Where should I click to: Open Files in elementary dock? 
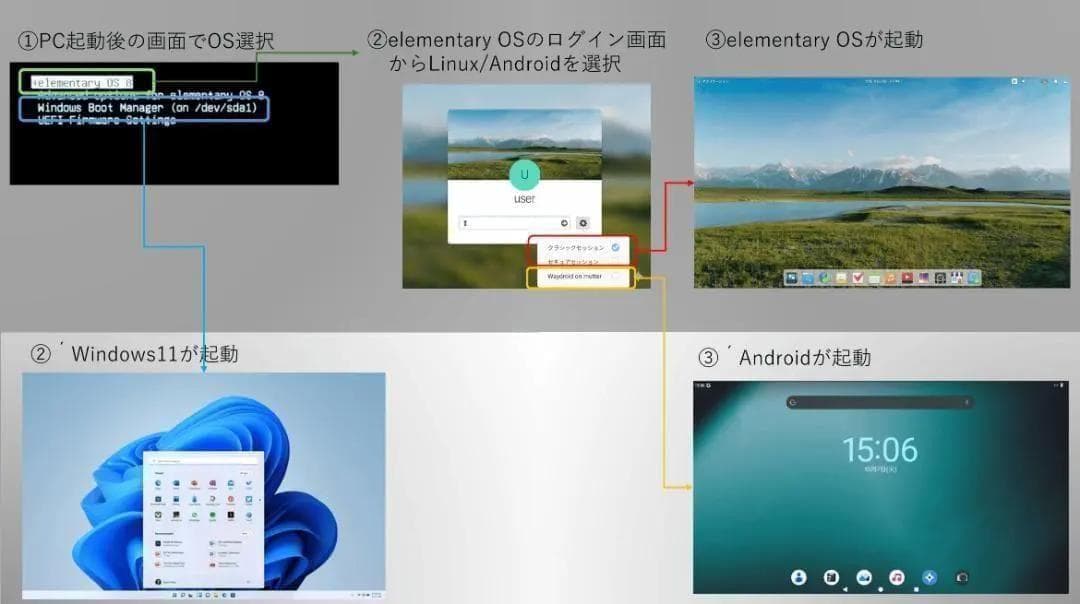tap(808, 278)
